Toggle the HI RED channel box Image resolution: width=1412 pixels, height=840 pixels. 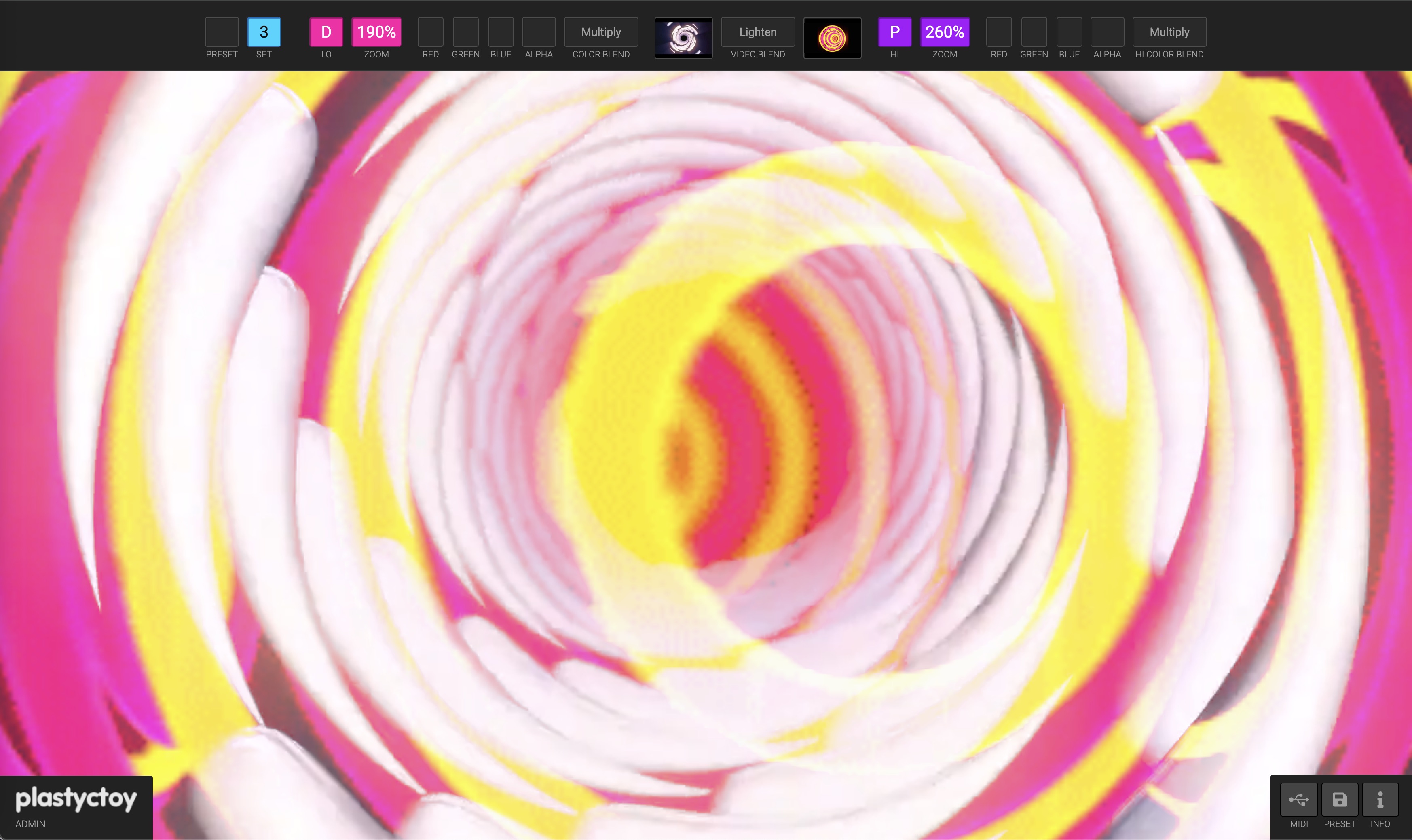point(999,32)
